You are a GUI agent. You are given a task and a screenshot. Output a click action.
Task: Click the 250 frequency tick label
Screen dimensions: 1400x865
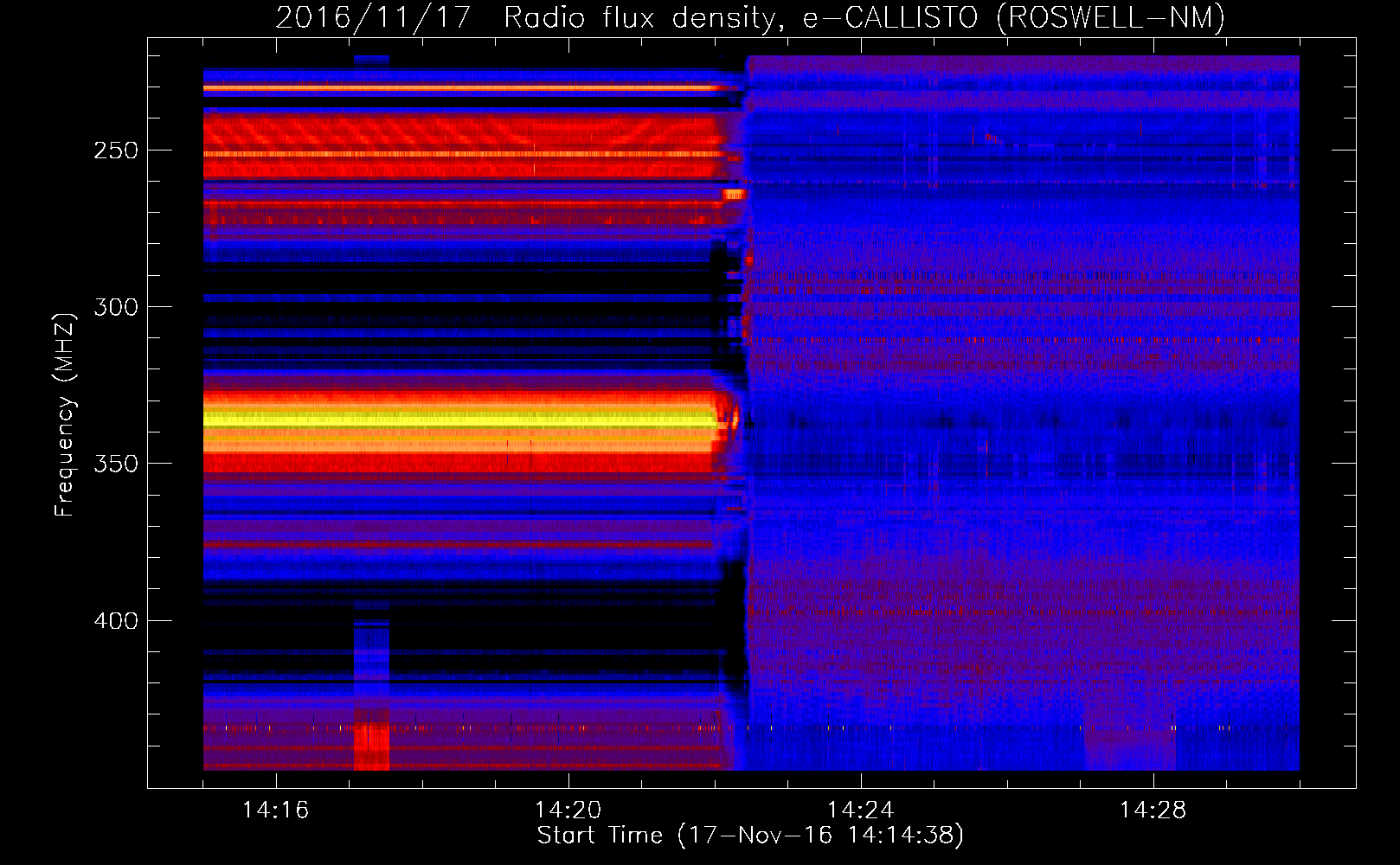click(116, 151)
